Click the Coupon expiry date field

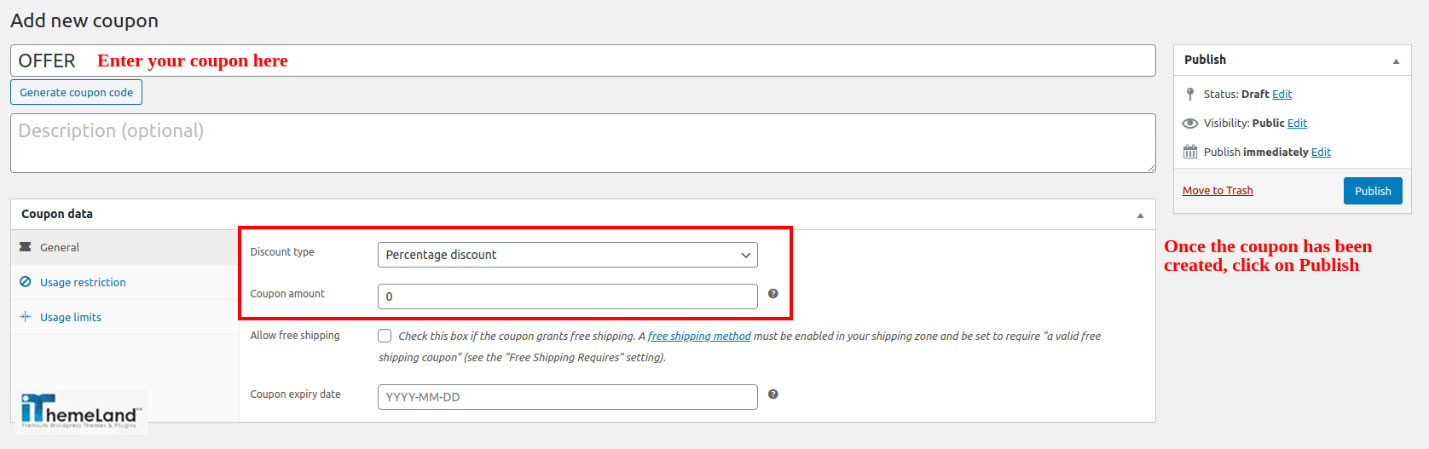point(567,397)
